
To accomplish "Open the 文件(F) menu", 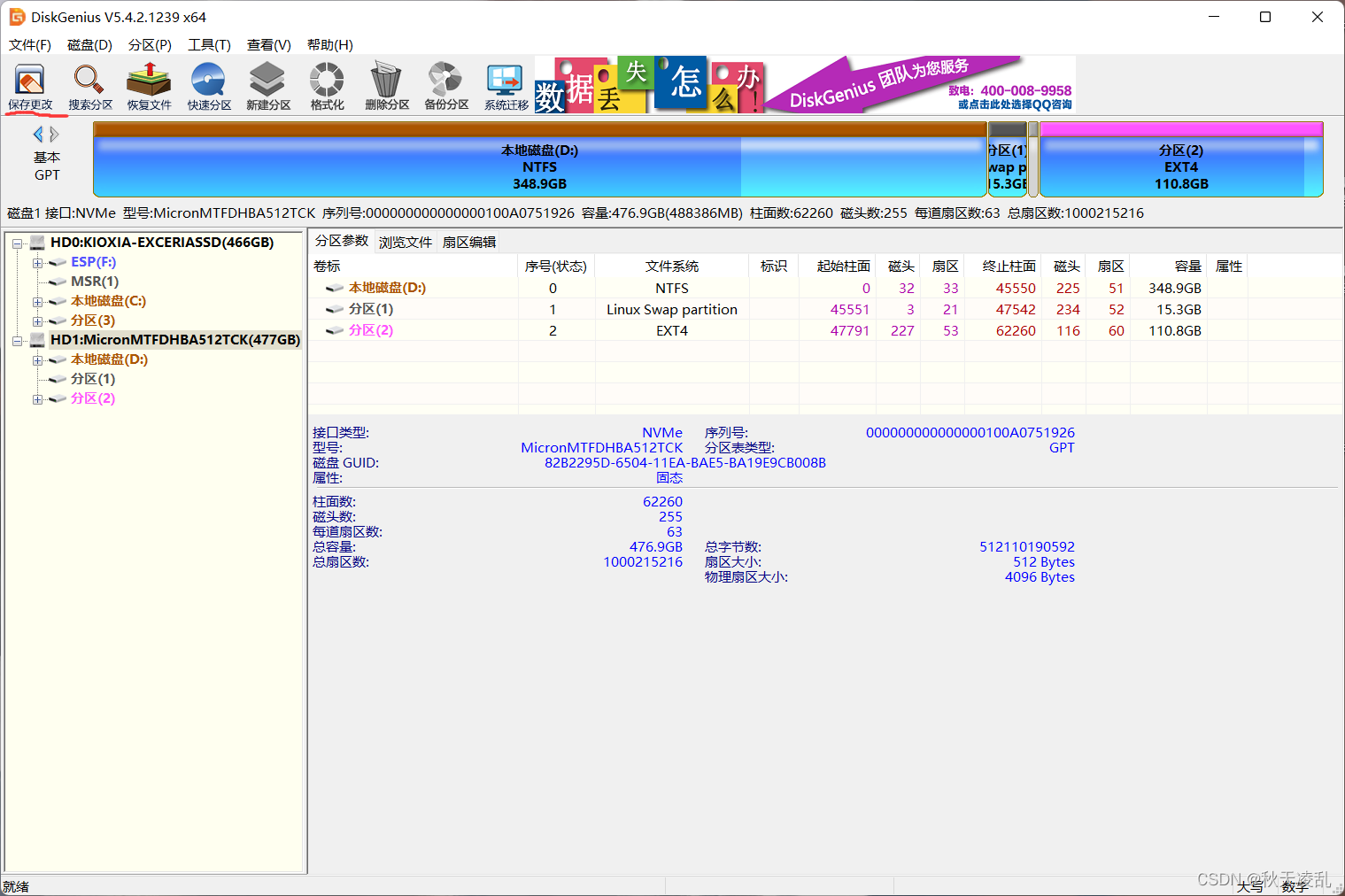I will 30,45.
